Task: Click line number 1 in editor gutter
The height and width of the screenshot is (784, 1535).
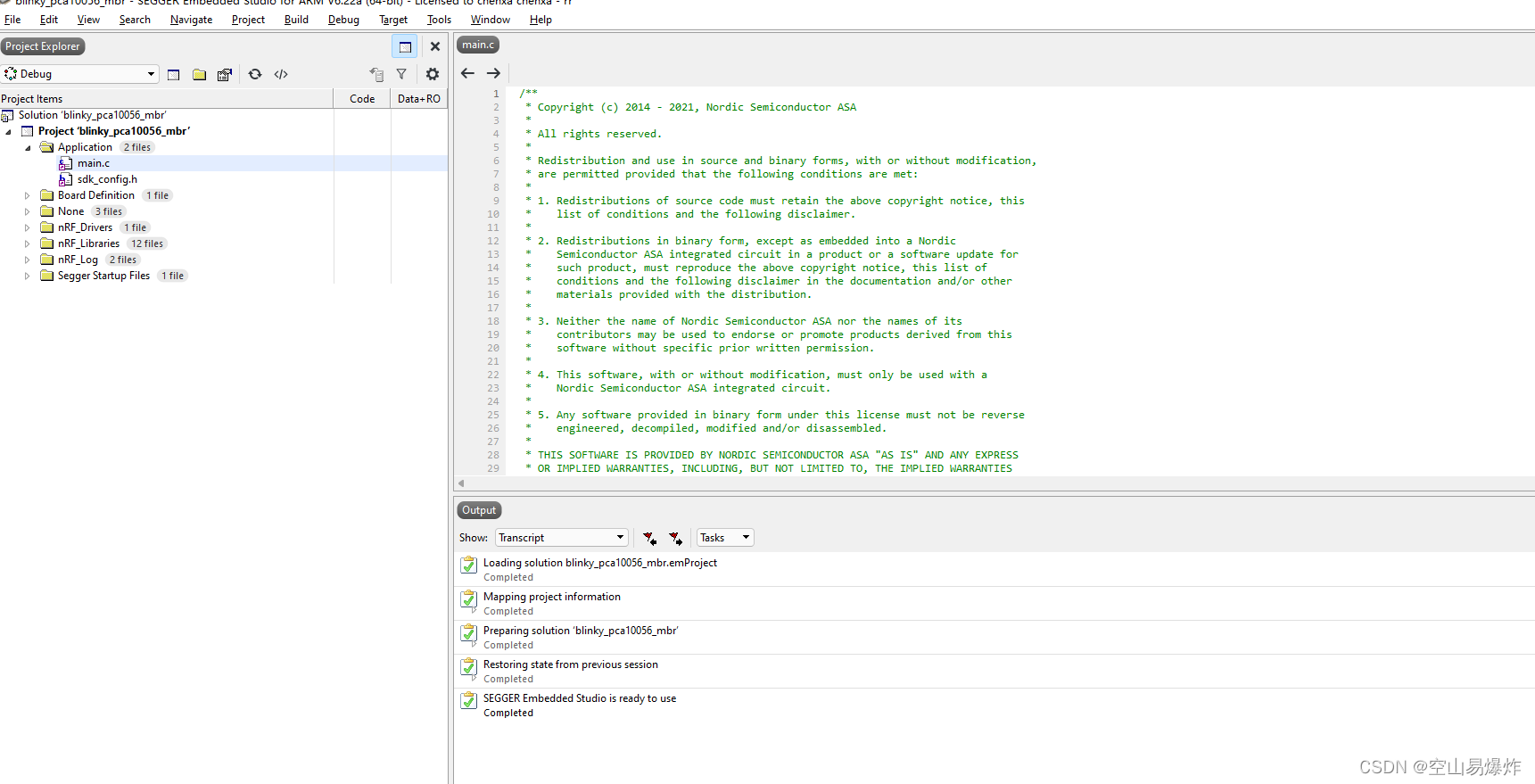Action: click(x=496, y=94)
